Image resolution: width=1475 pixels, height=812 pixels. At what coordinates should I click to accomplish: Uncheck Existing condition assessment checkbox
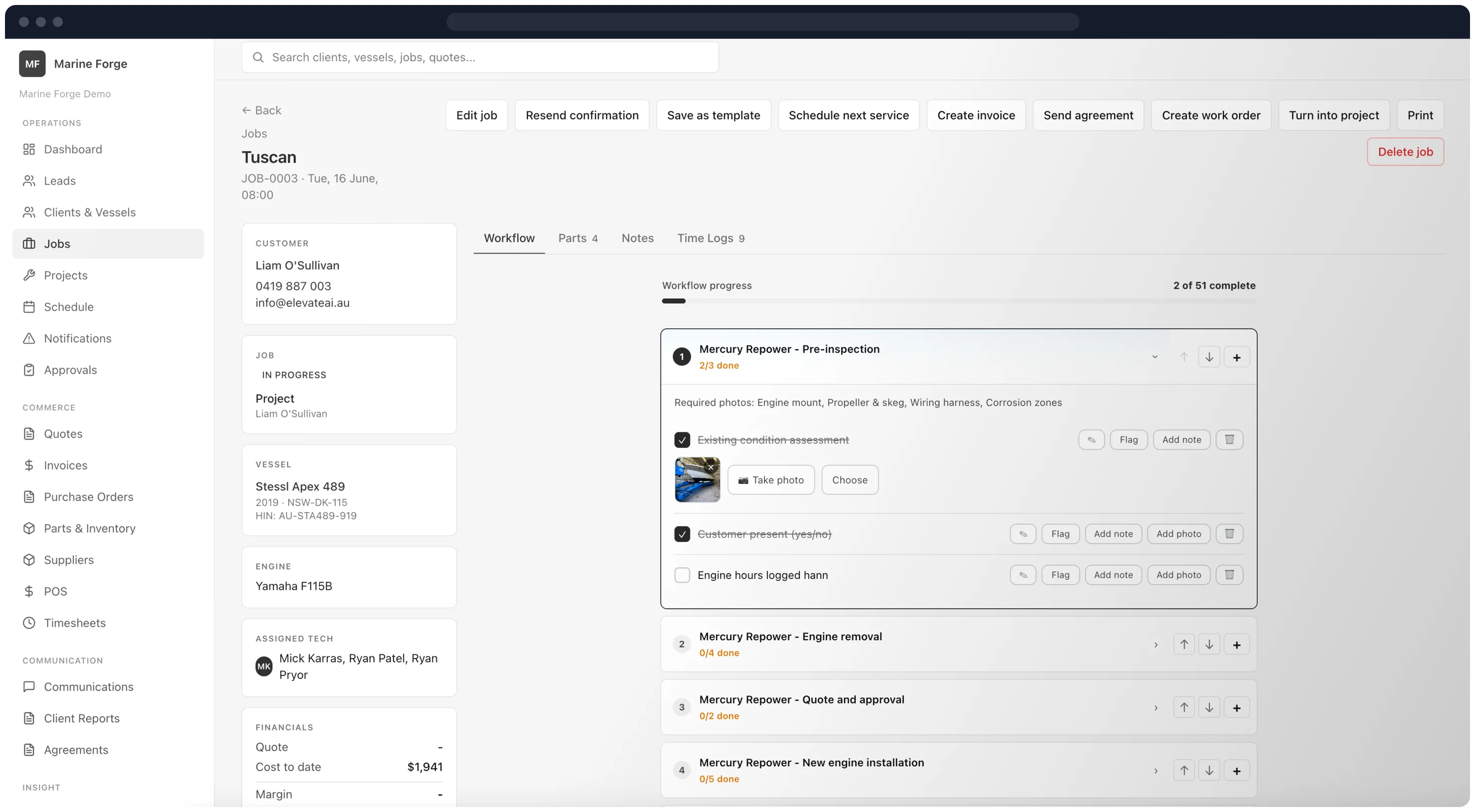point(681,439)
